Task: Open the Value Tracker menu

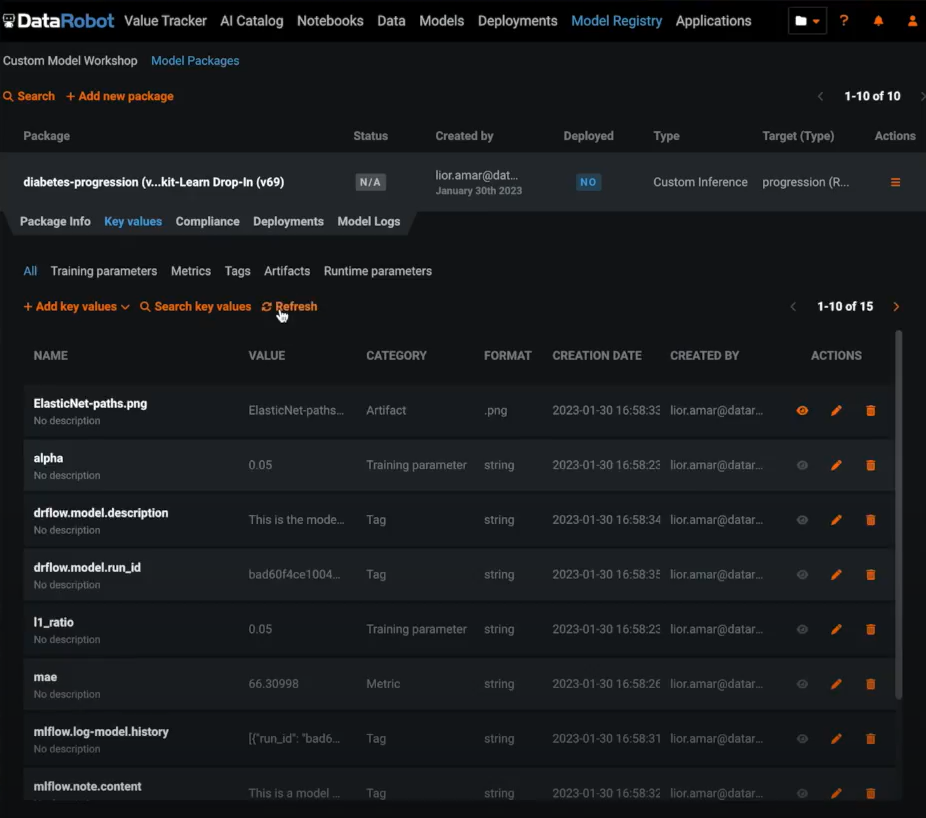Action: pyautogui.click(x=165, y=21)
